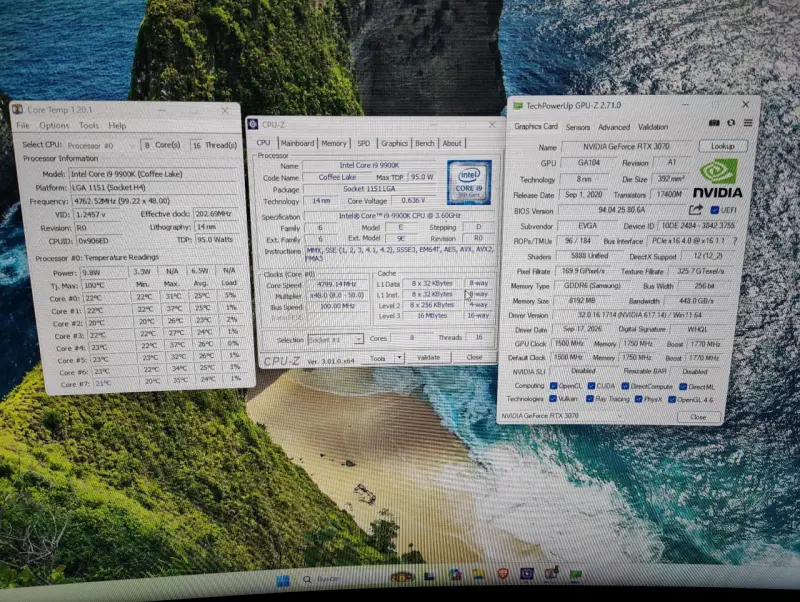Click the Bus Interface question mark
This screenshot has width=800, height=602.
(734, 240)
